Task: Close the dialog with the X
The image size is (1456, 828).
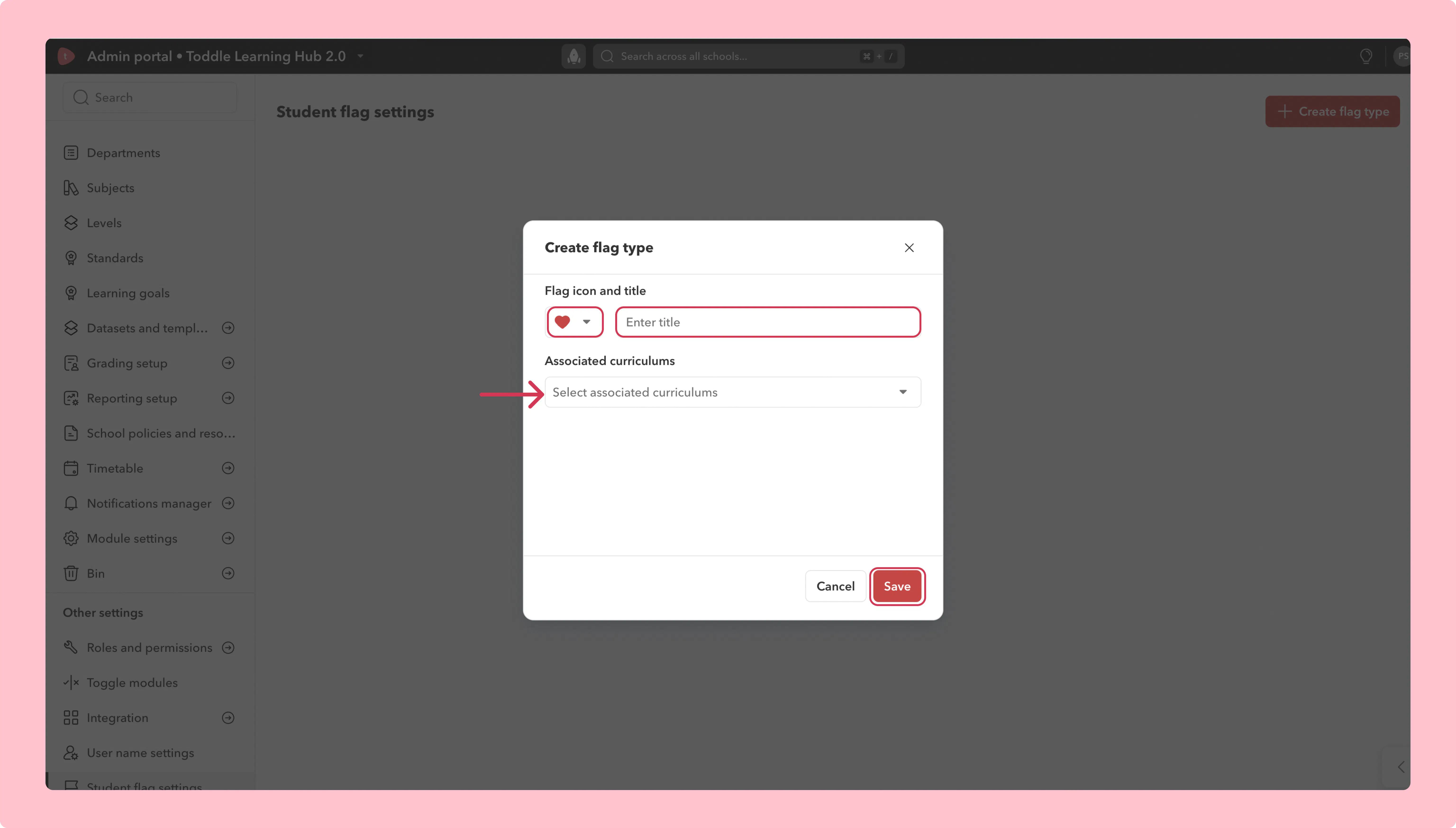Action: [909, 248]
